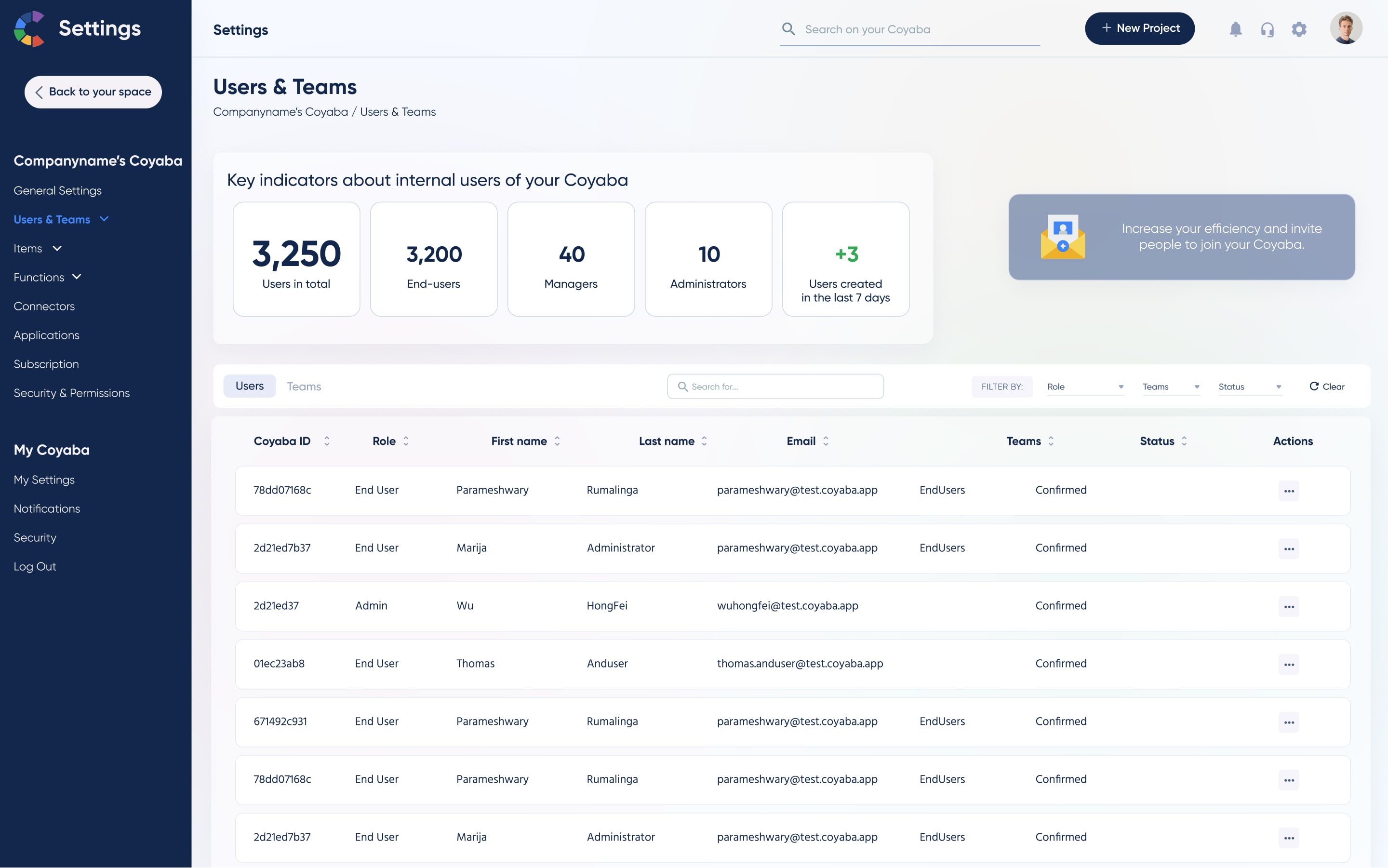Open Applications in sidebar
Viewport: 1388px width, 868px height.
46,335
